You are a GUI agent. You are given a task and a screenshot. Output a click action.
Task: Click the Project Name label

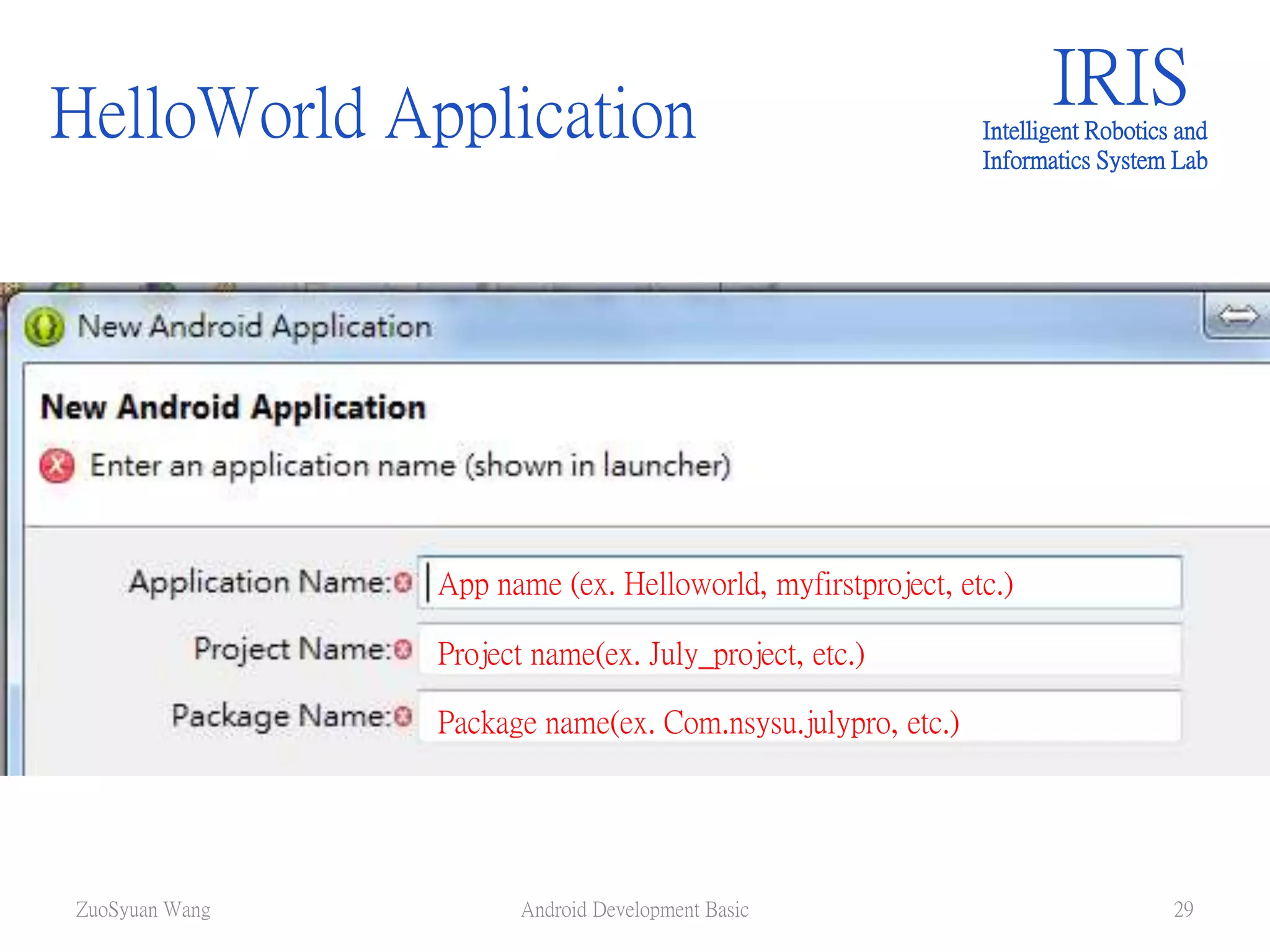(292, 649)
